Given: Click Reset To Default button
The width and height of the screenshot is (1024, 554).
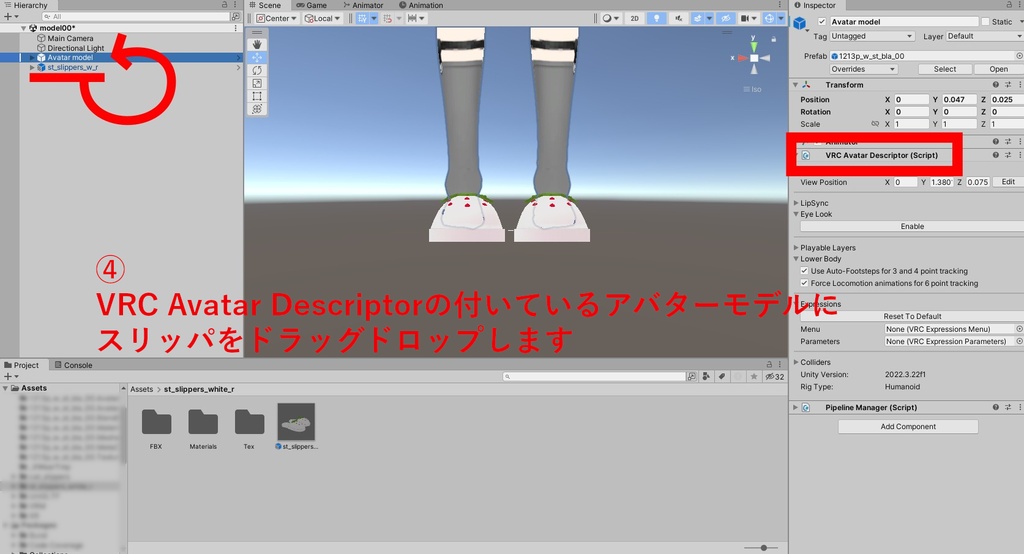Looking at the screenshot, I should coord(912,316).
